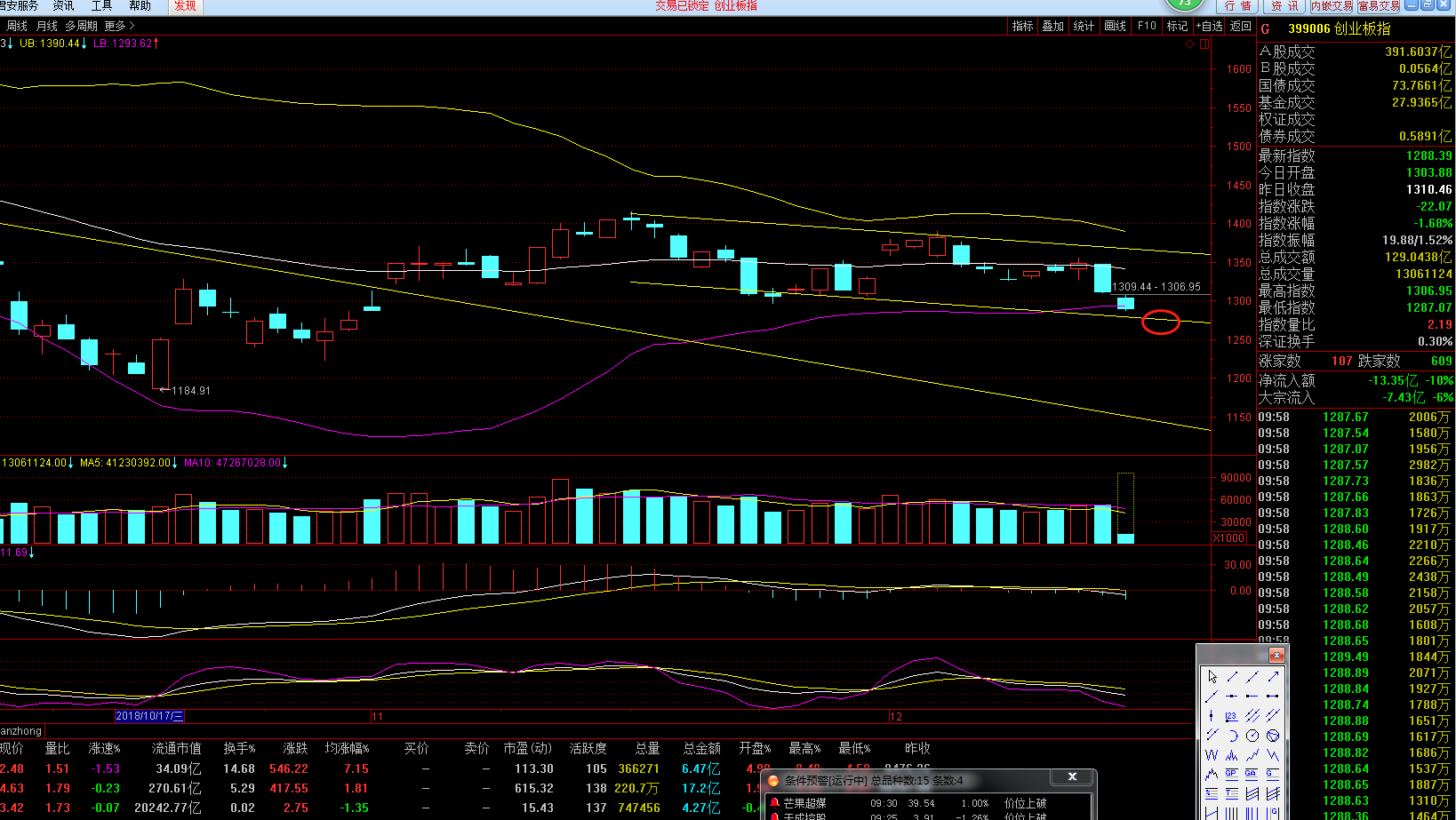Choose the line segment drawing tool
This screenshot has width=1456, height=820.
click(1232, 677)
